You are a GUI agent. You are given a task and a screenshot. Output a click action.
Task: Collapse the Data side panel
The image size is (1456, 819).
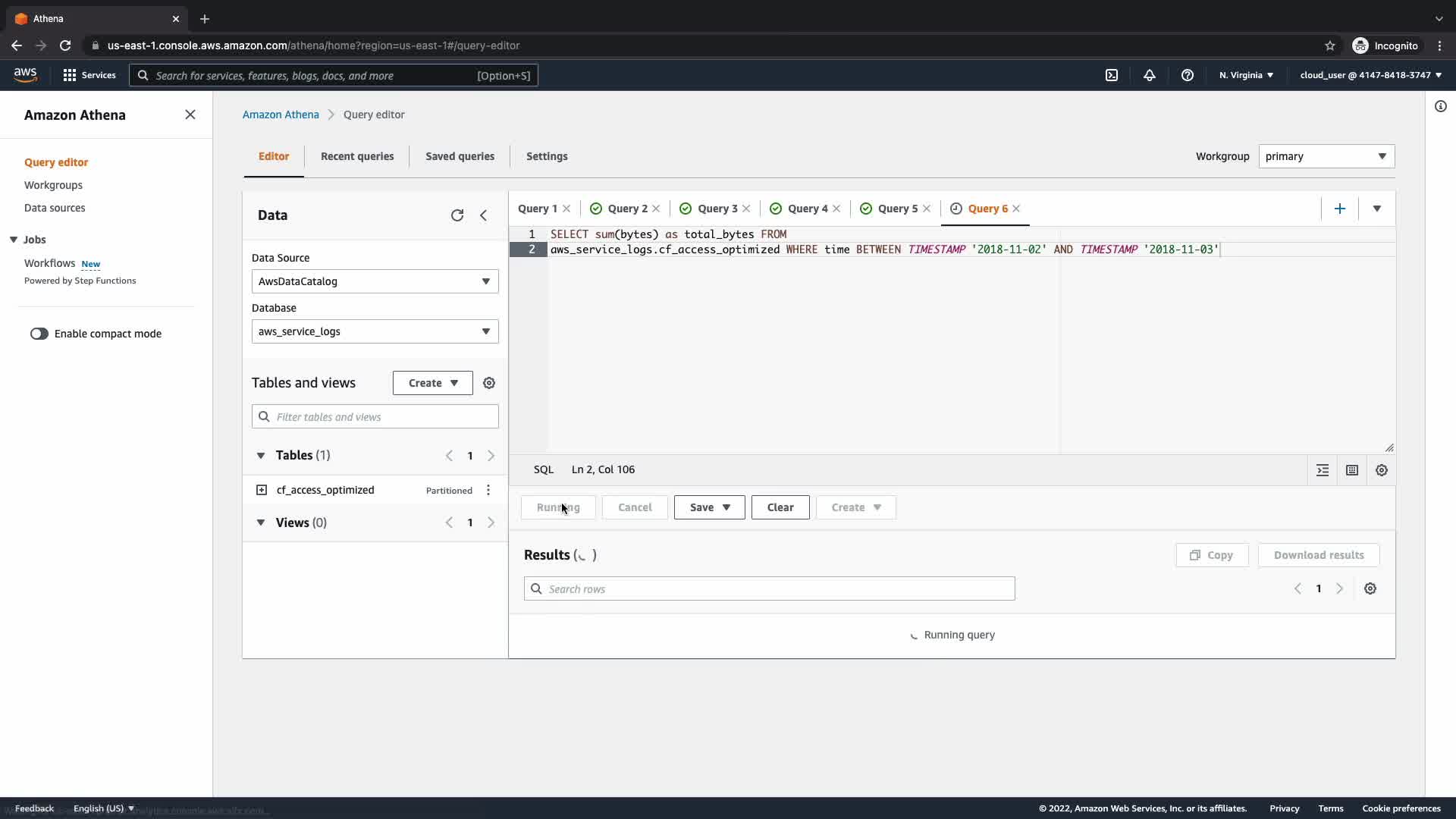(483, 215)
